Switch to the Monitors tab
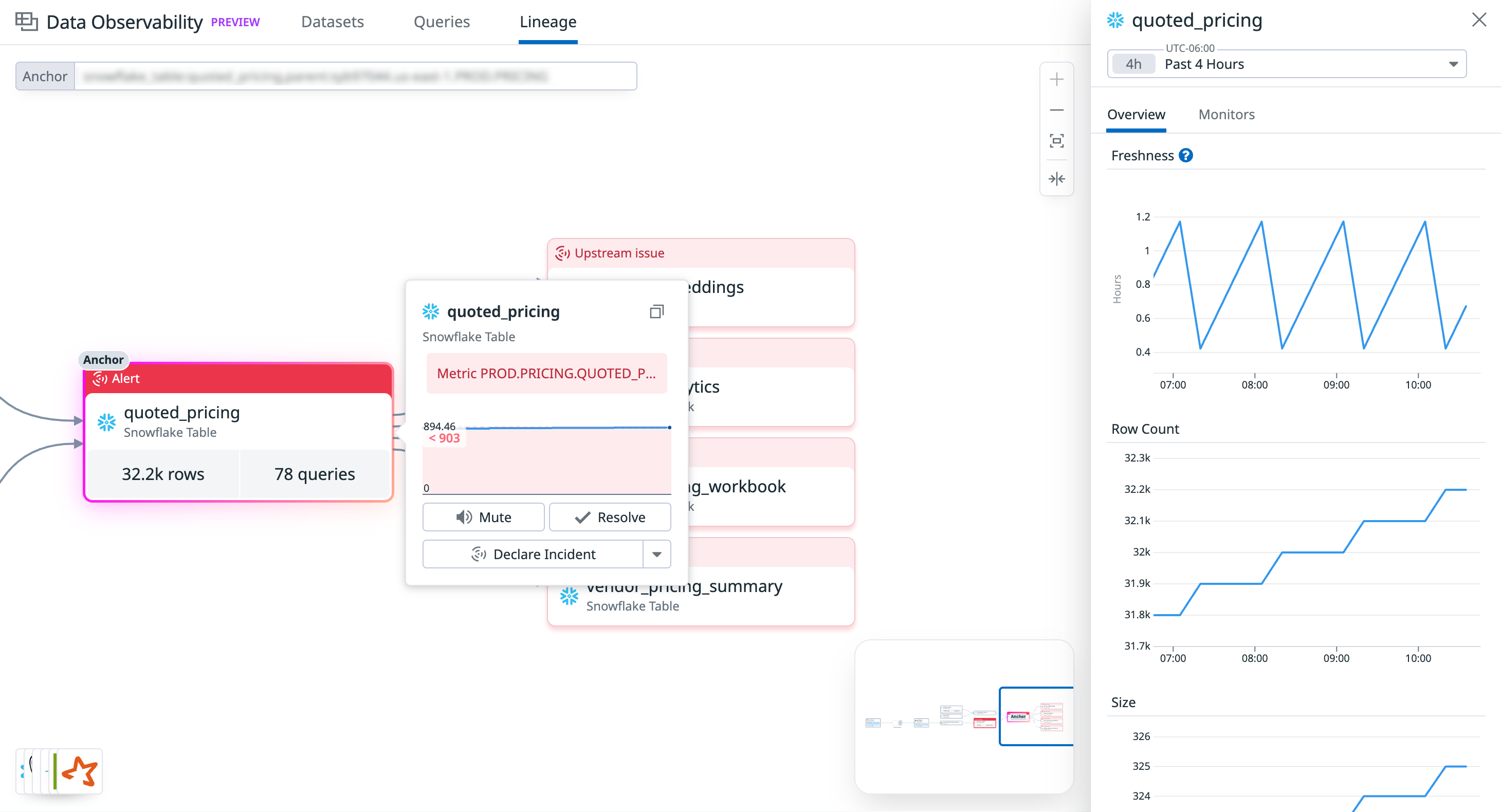 (x=1226, y=115)
